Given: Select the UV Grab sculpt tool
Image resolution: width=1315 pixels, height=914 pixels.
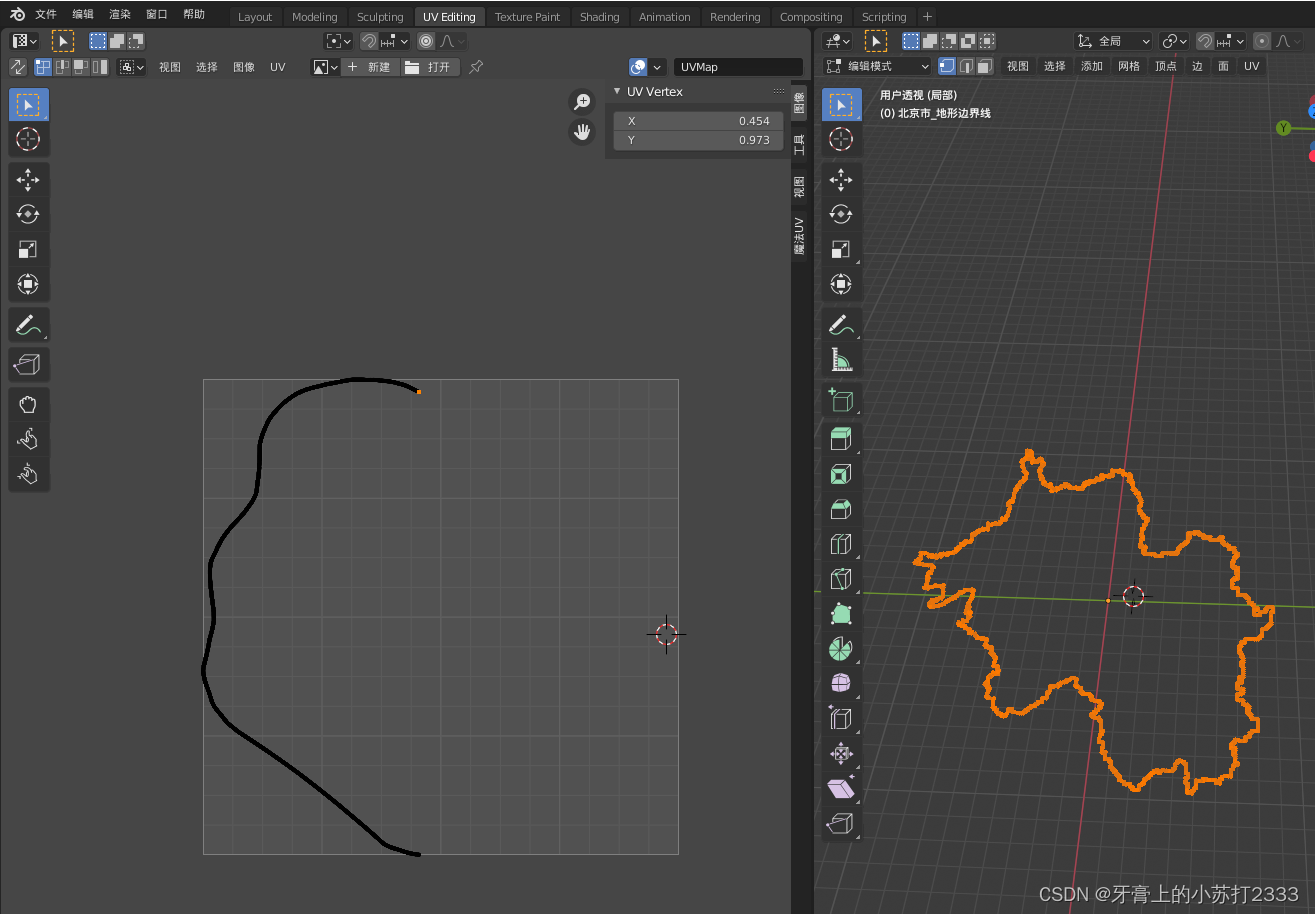Looking at the screenshot, I should point(28,404).
